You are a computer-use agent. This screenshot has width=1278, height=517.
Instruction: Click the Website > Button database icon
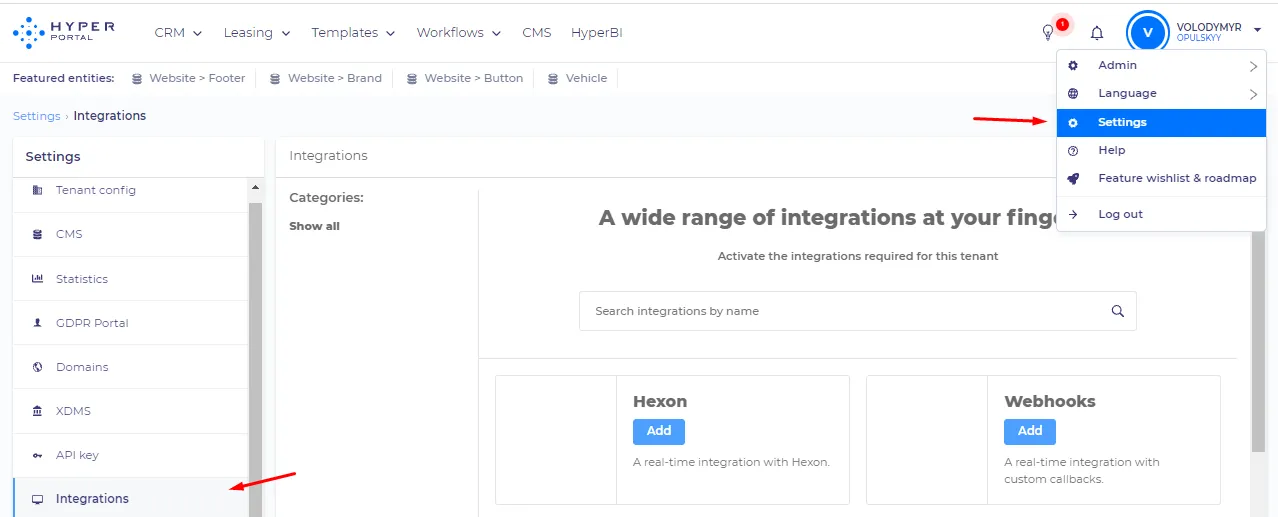[412, 78]
